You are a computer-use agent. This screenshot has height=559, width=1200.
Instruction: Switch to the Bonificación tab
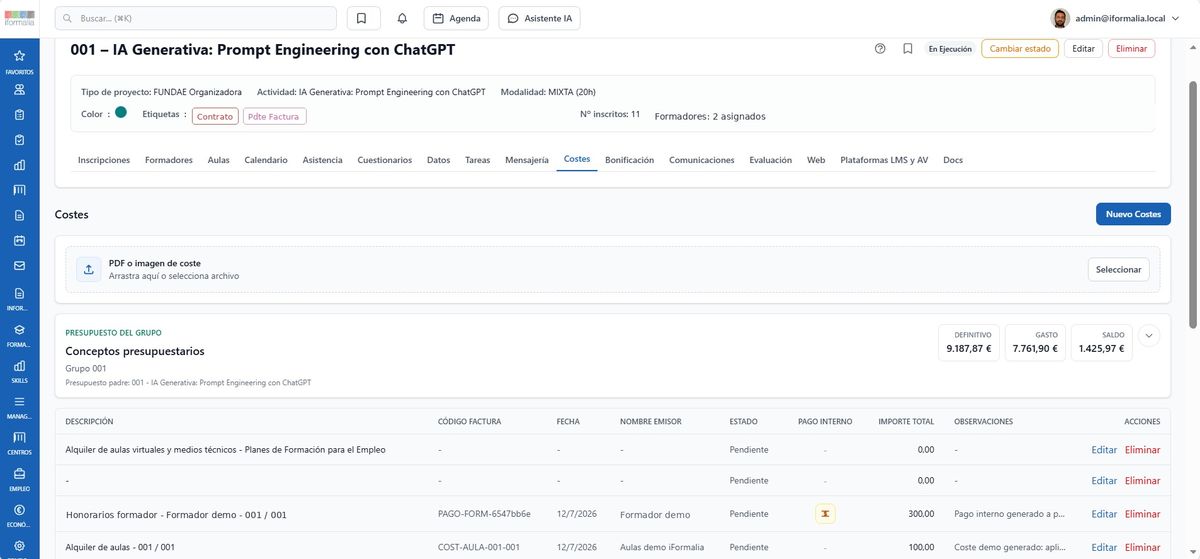[630, 160]
